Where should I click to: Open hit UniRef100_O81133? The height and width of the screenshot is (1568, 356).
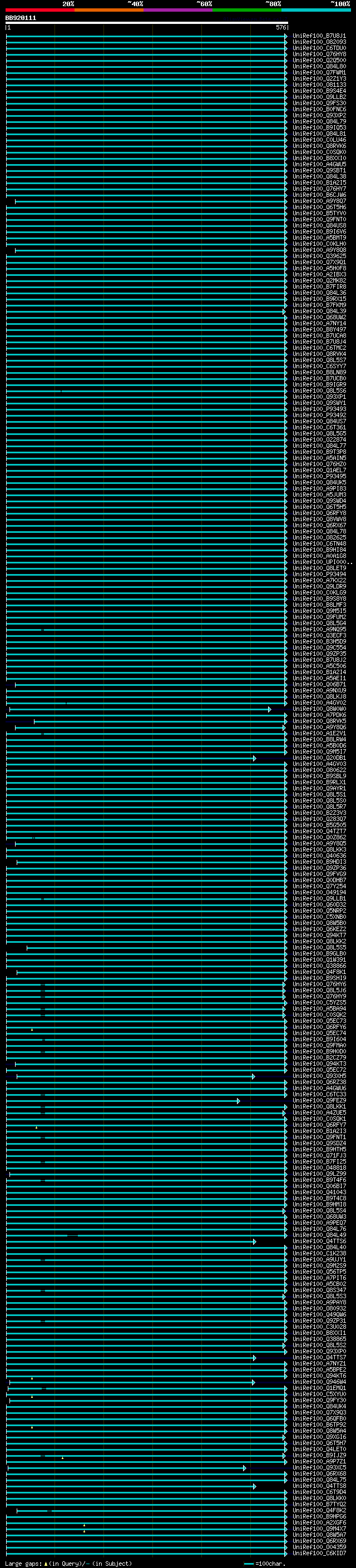(319, 85)
